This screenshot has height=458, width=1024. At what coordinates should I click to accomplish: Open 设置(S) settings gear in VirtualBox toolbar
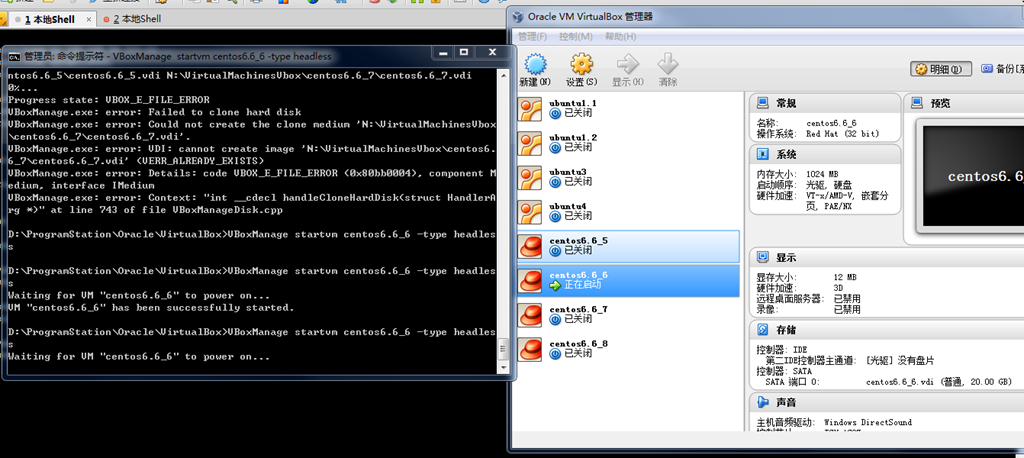[581, 65]
